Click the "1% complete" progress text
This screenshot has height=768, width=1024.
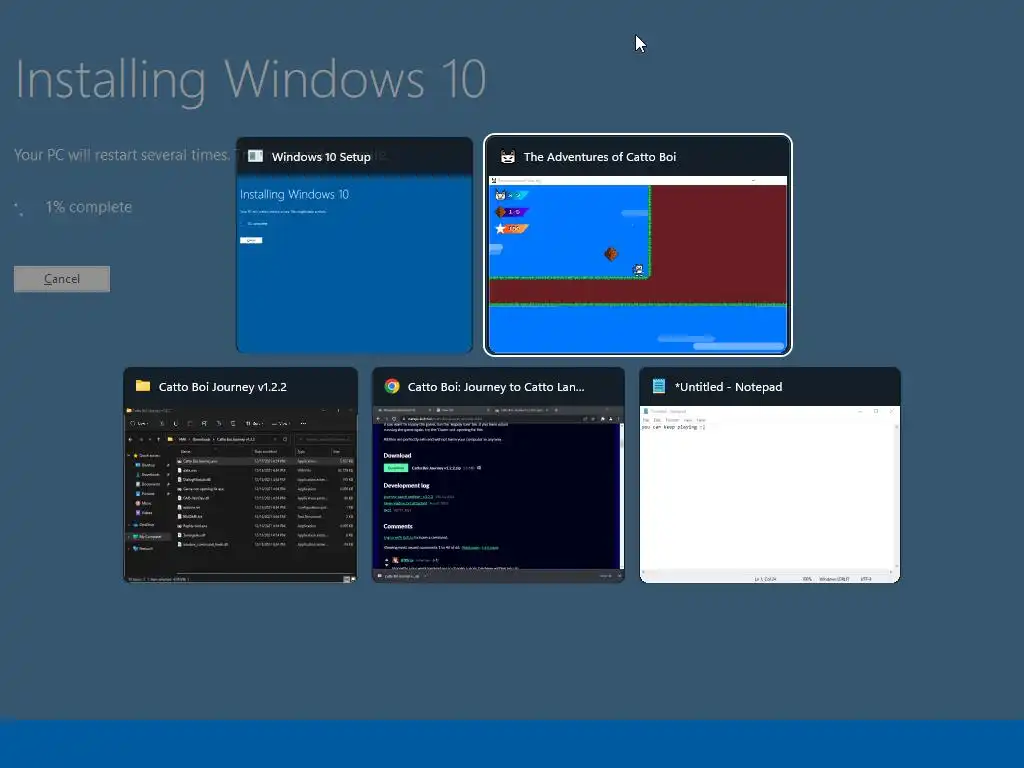point(89,207)
